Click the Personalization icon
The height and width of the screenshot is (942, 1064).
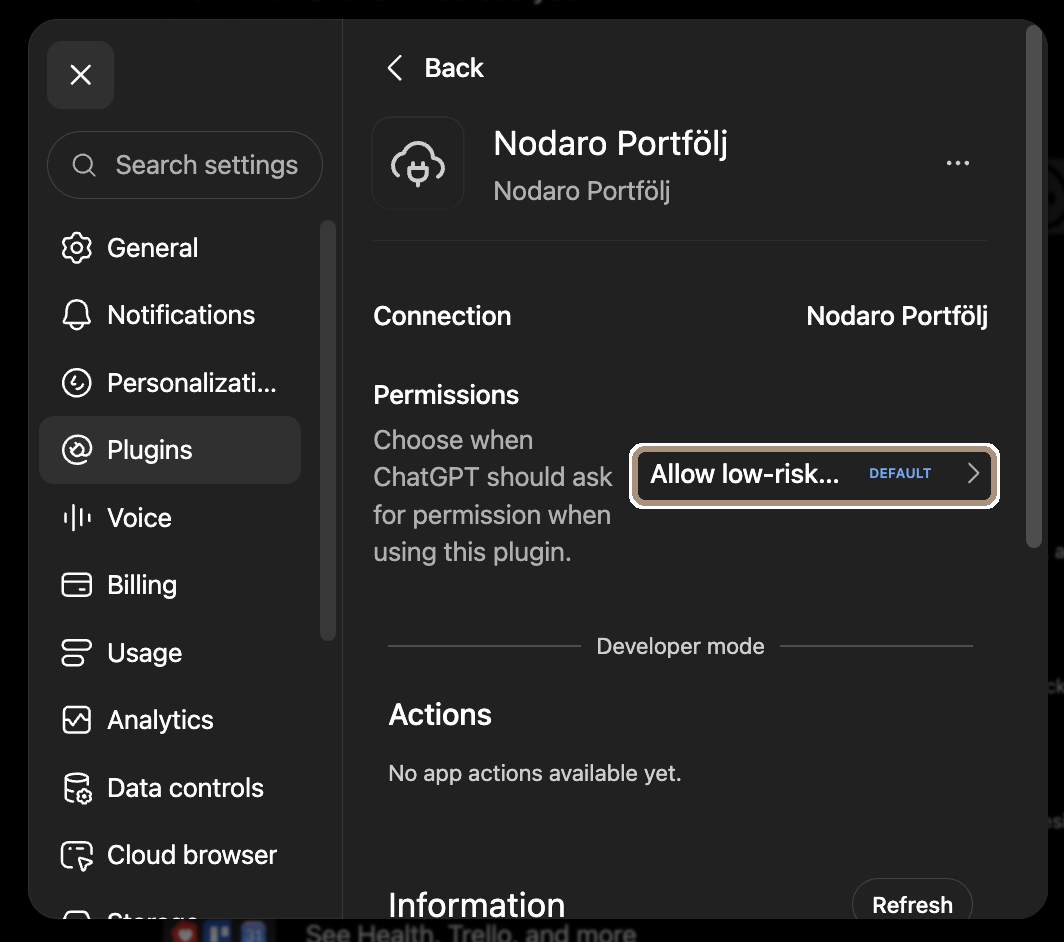coord(77,383)
